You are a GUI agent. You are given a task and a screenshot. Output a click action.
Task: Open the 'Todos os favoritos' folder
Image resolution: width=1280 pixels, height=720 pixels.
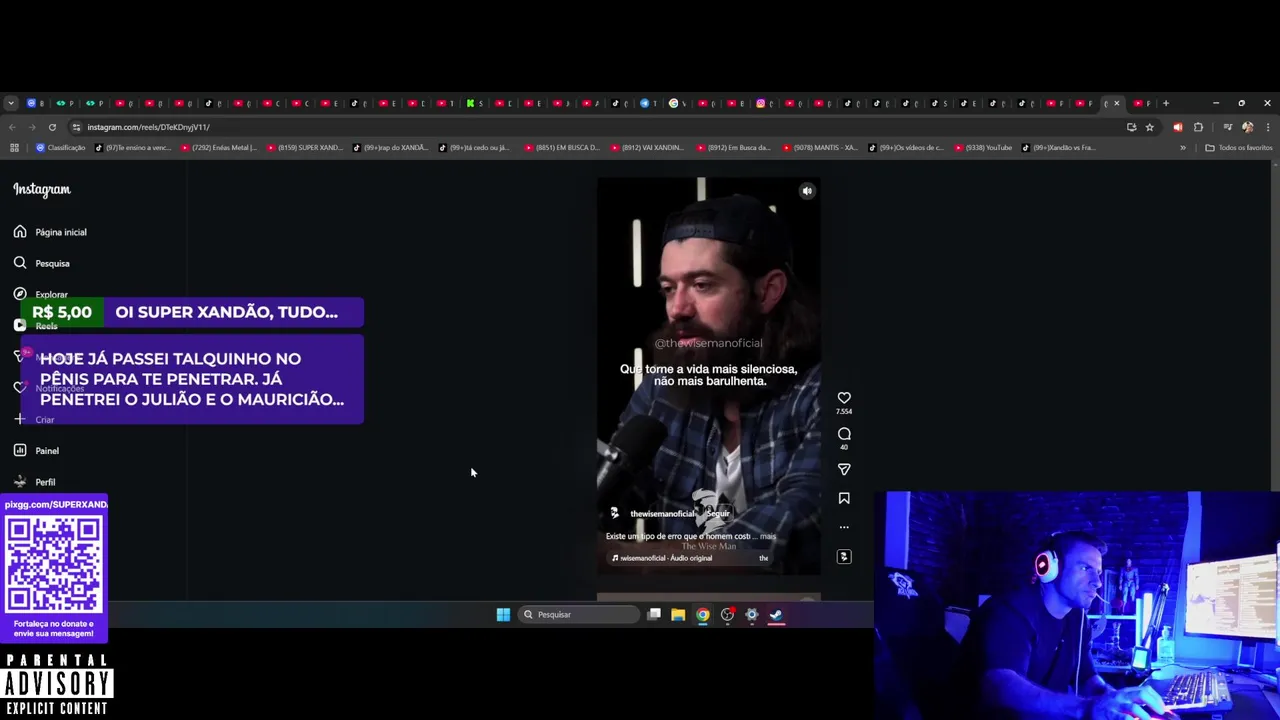(1239, 148)
